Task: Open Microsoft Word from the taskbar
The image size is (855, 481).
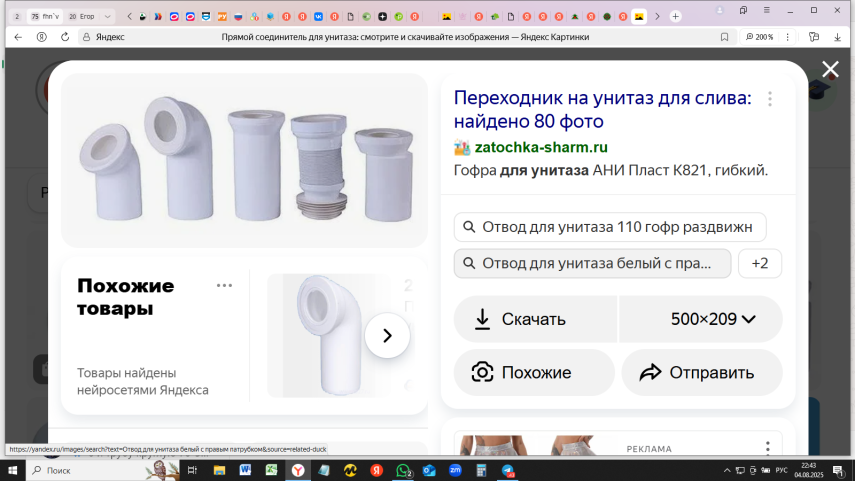Action: (245, 470)
